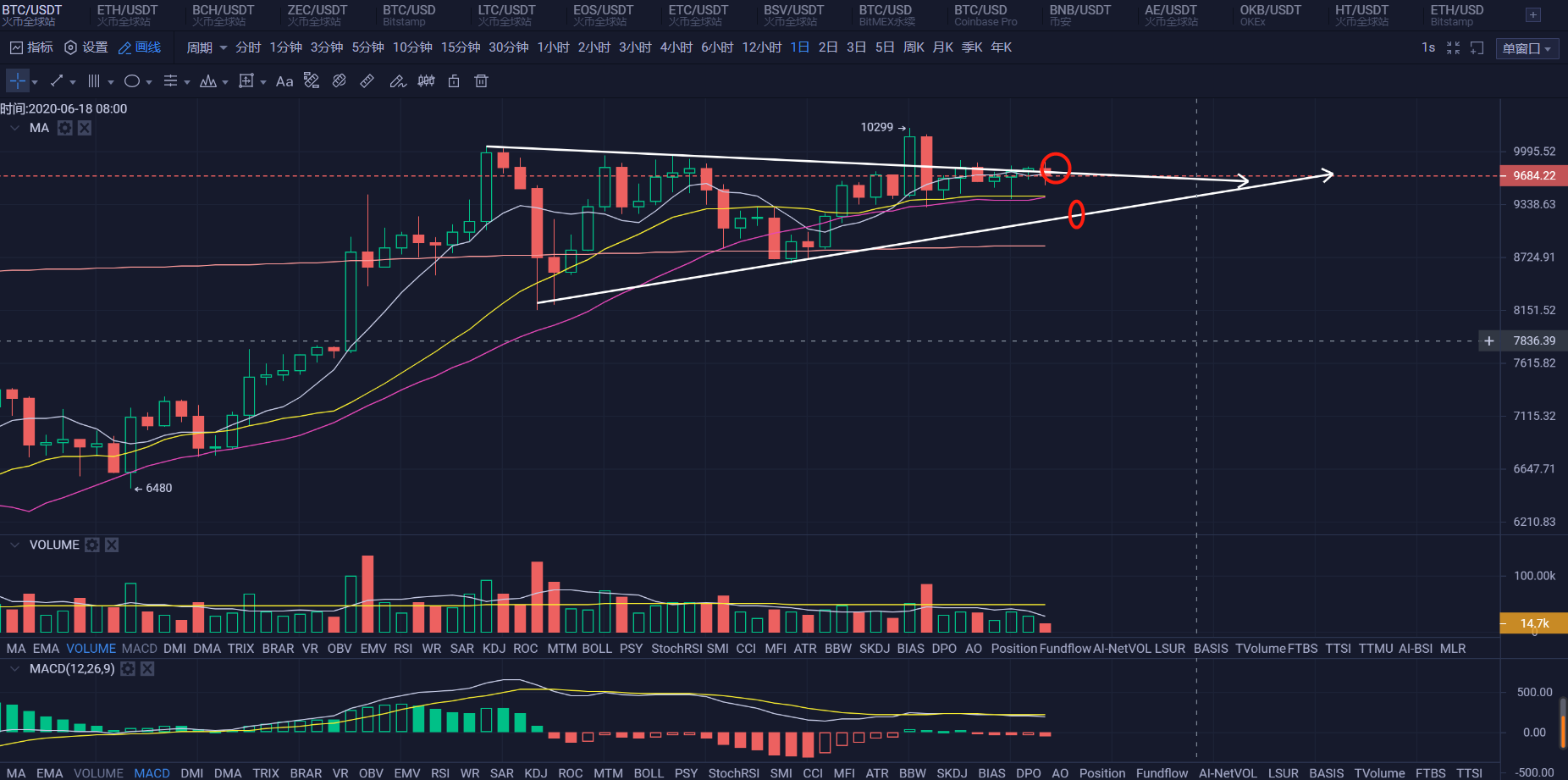
Task: Remove the VOLUME indicator panel
Action: tap(112, 545)
